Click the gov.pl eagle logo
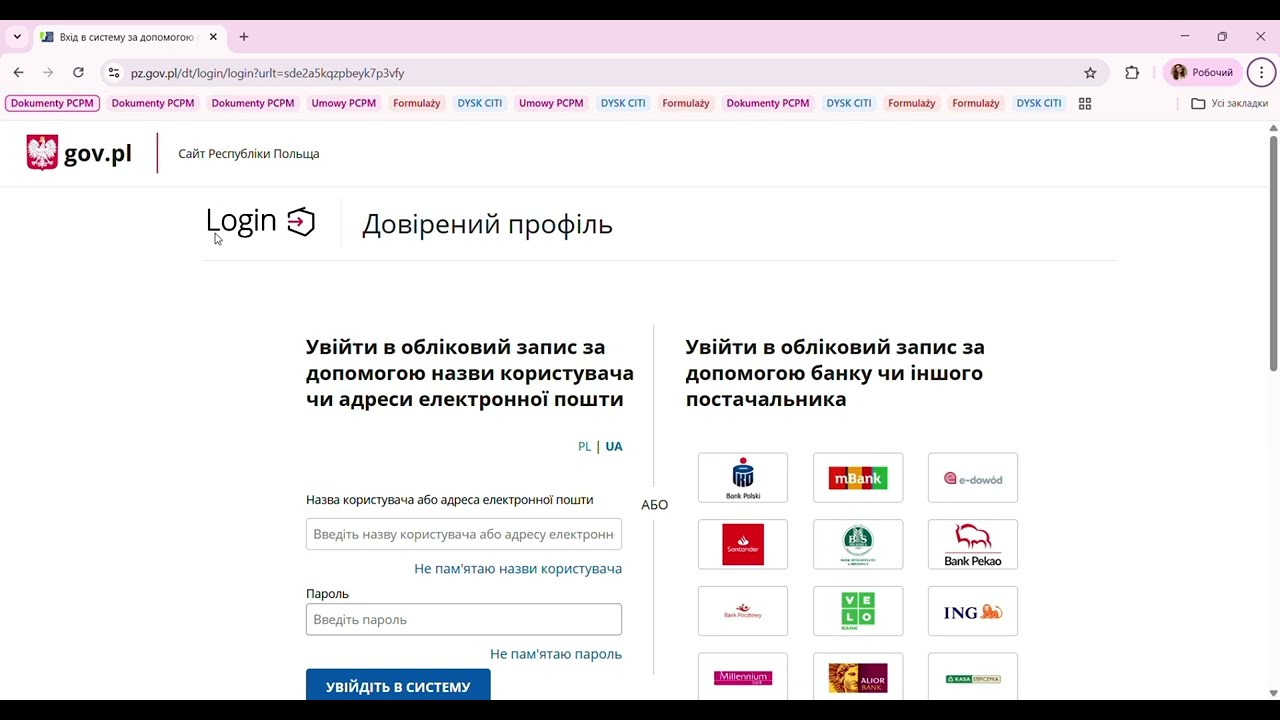The width and height of the screenshot is (1280, 720). tap(42, 153)
